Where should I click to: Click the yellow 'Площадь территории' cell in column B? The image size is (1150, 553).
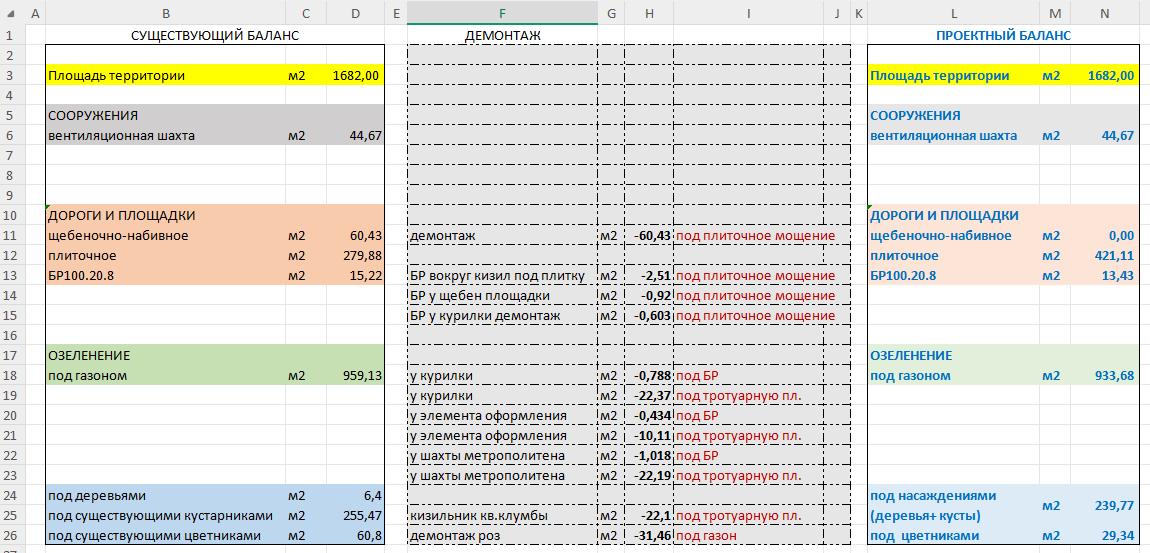pyautogui.click(x=165, y=76)
